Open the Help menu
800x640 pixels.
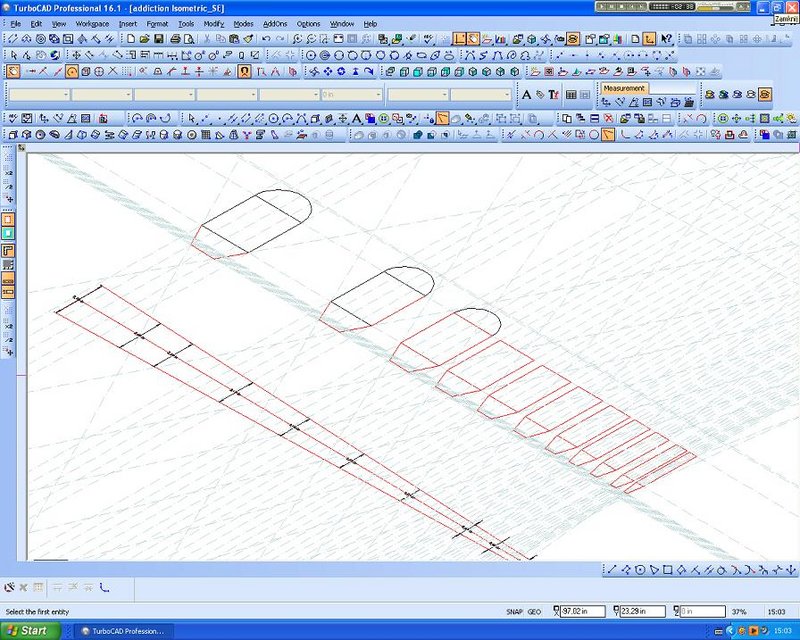(370, 23)
